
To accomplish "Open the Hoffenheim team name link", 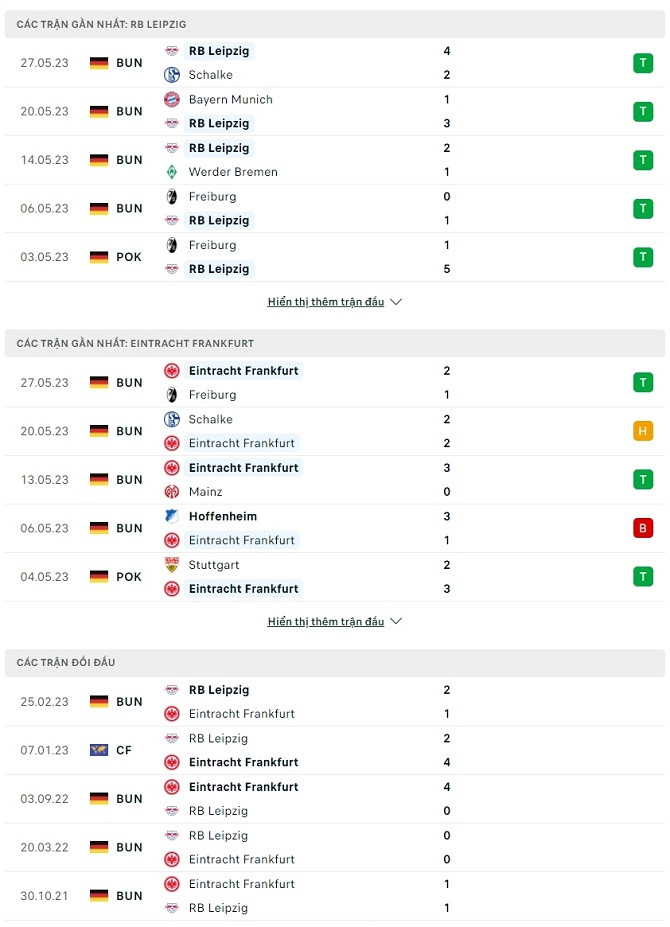I will tap(222, 516).
